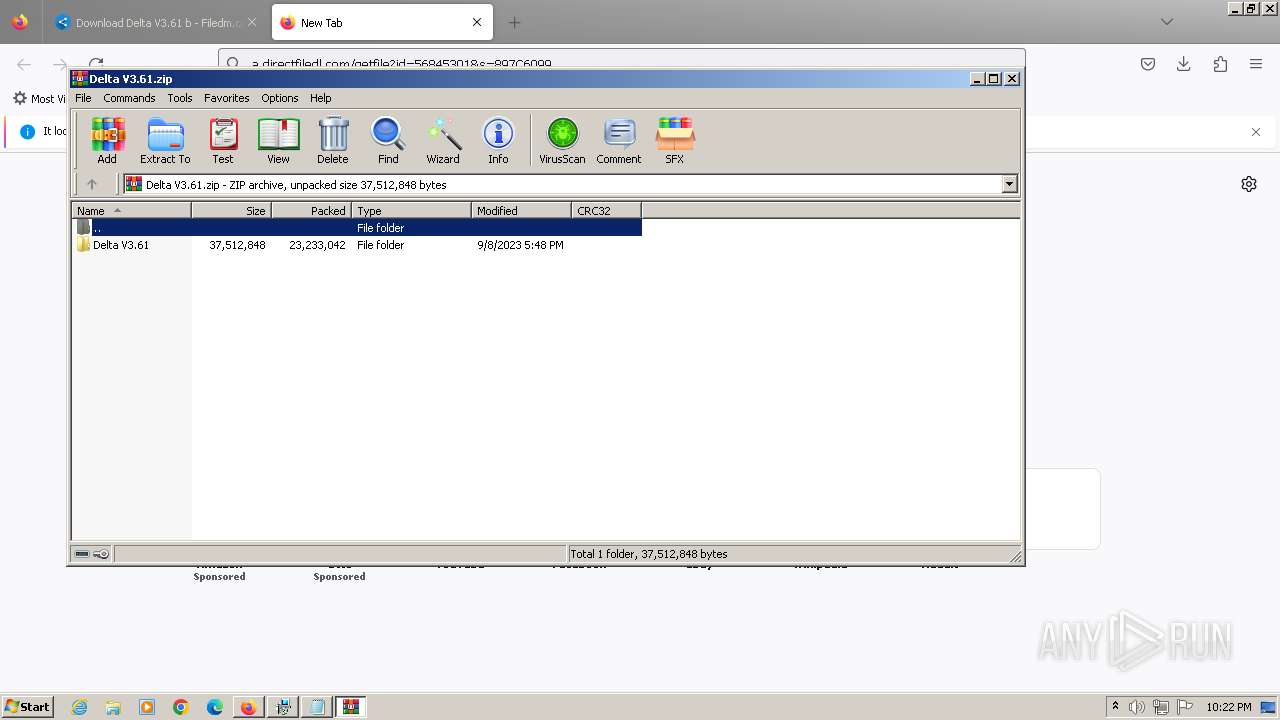Image resolution: width=1280 pixels, height=720 pixels.
Task: Open a new Firefox tab with plus
Action: (514, 22)
